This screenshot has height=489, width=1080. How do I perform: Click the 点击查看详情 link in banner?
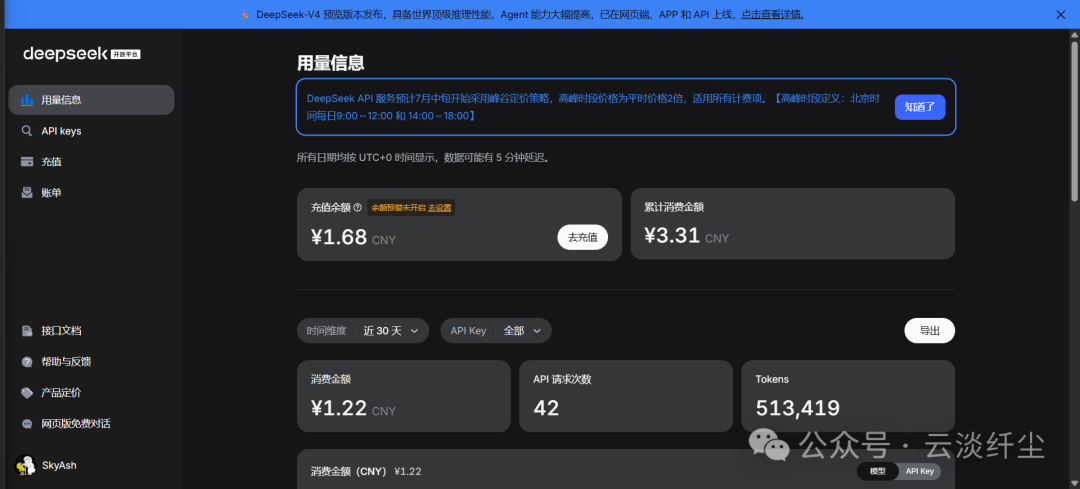[771, 14]
